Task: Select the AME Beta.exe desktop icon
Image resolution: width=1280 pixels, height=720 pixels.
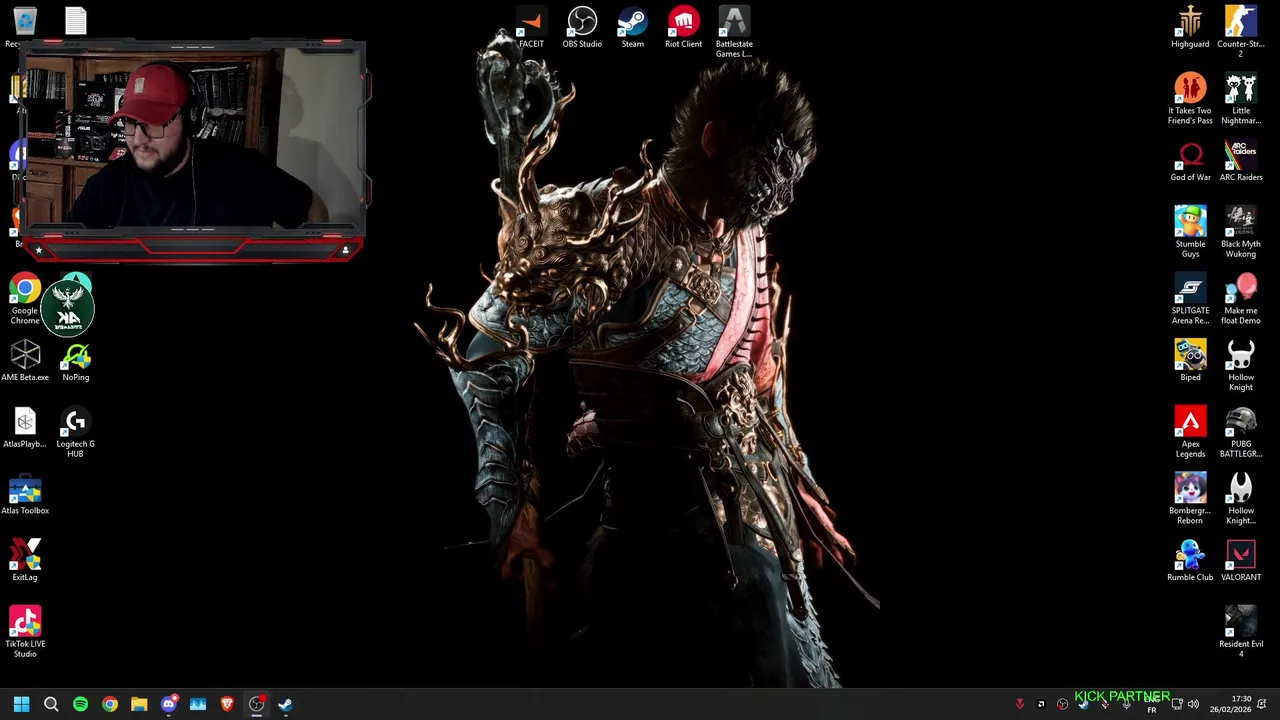Action: (x=25, y=361)
